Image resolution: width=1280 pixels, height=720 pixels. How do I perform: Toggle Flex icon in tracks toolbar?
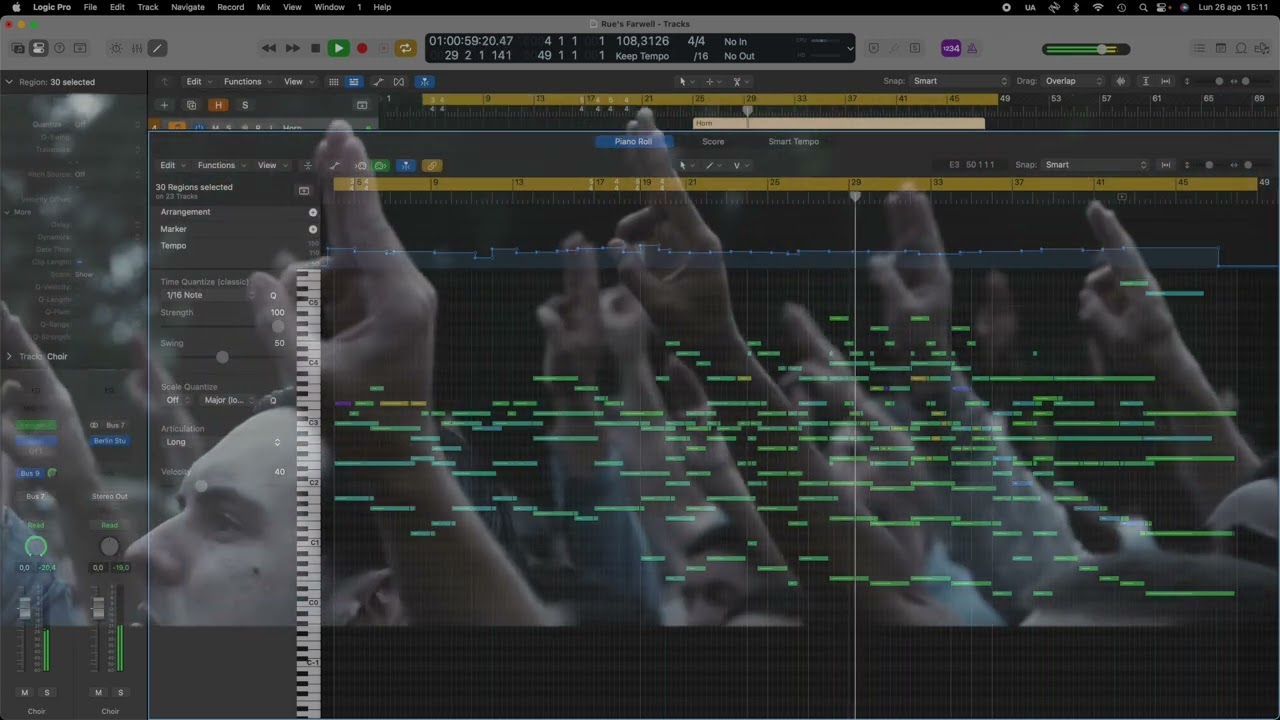399,81
